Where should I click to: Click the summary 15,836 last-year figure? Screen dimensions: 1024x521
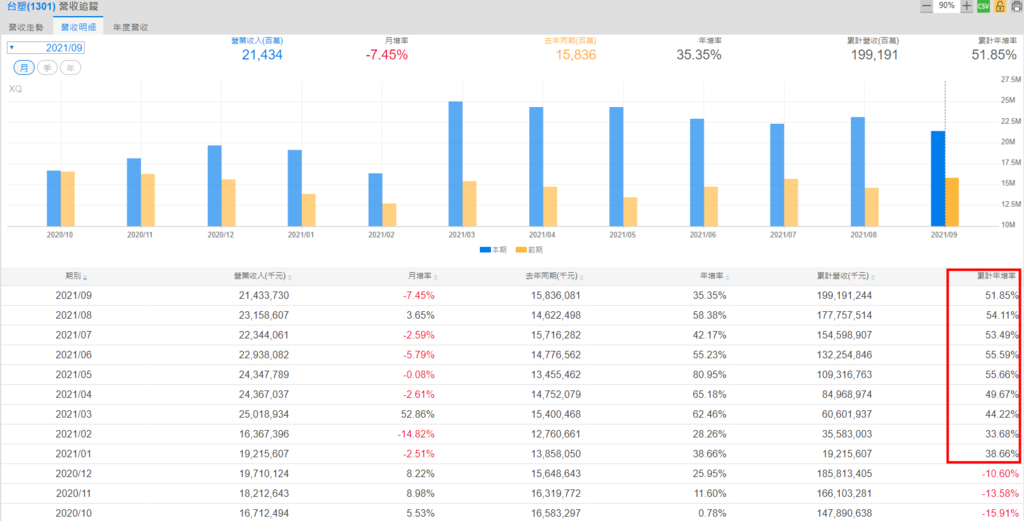point(575,55)
